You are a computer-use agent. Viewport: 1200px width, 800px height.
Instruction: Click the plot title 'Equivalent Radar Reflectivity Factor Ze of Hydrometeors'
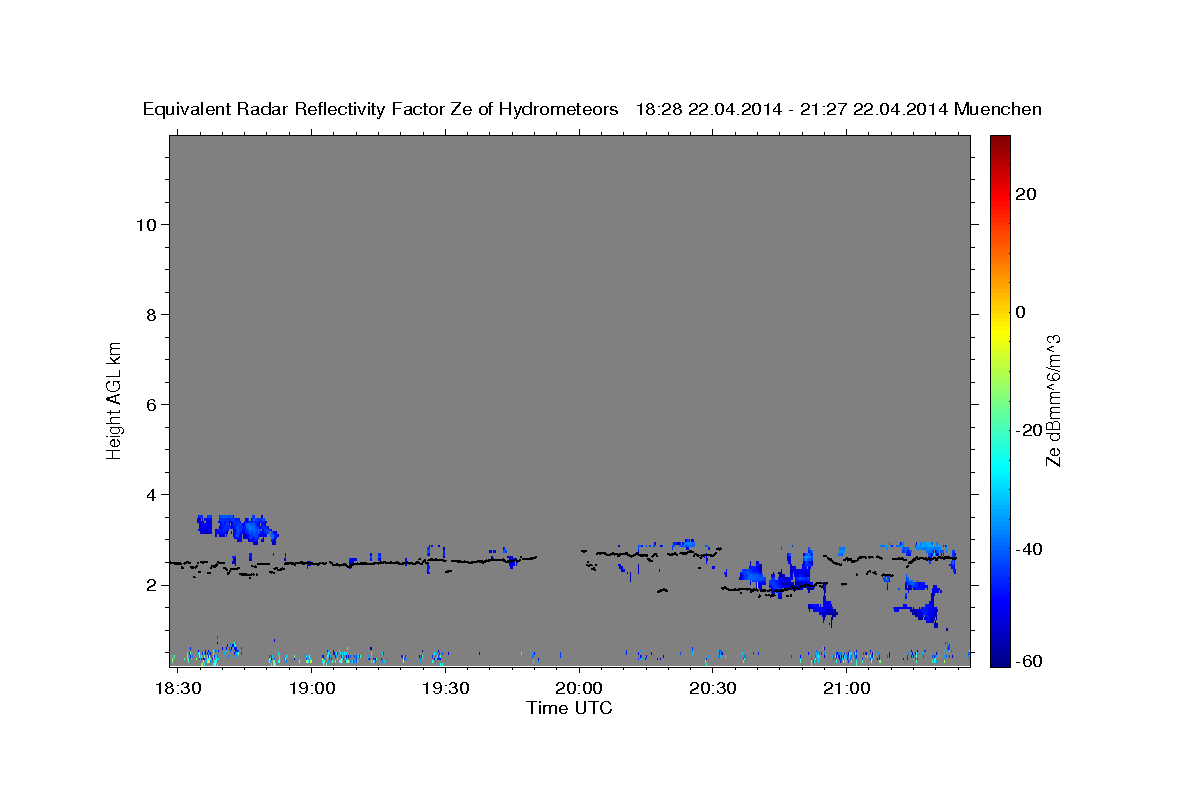tap(380, 110)
